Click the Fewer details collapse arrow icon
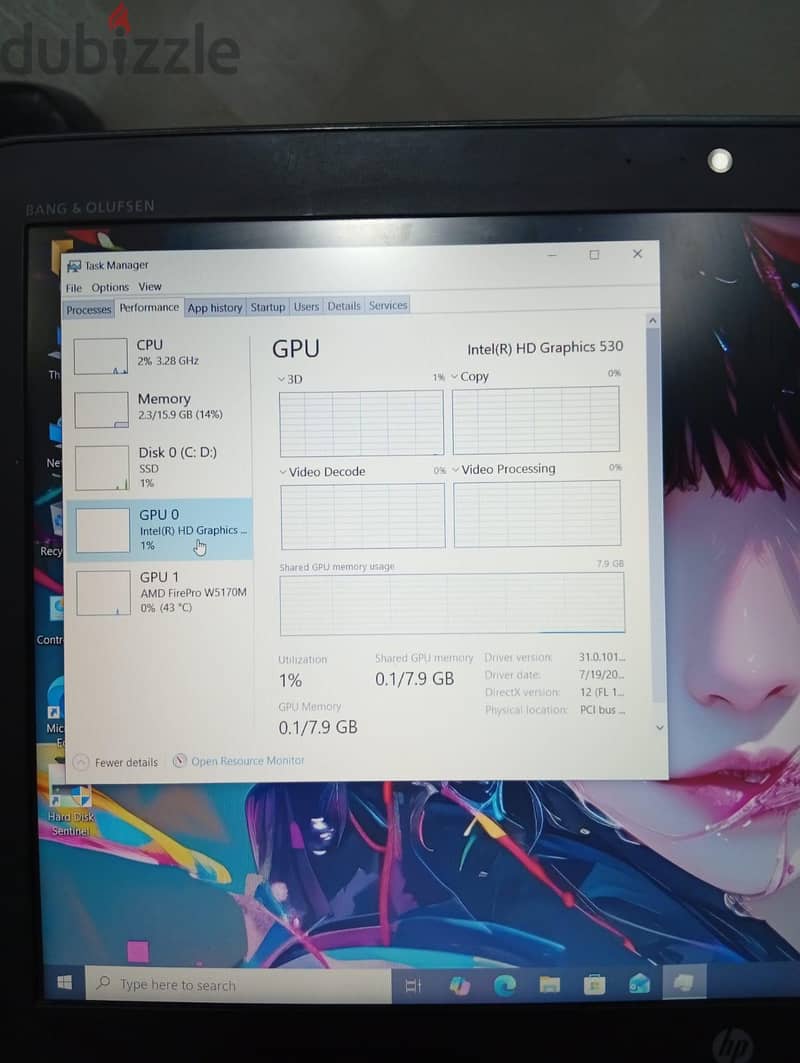The image size is (800, 1063). point(80,762)
